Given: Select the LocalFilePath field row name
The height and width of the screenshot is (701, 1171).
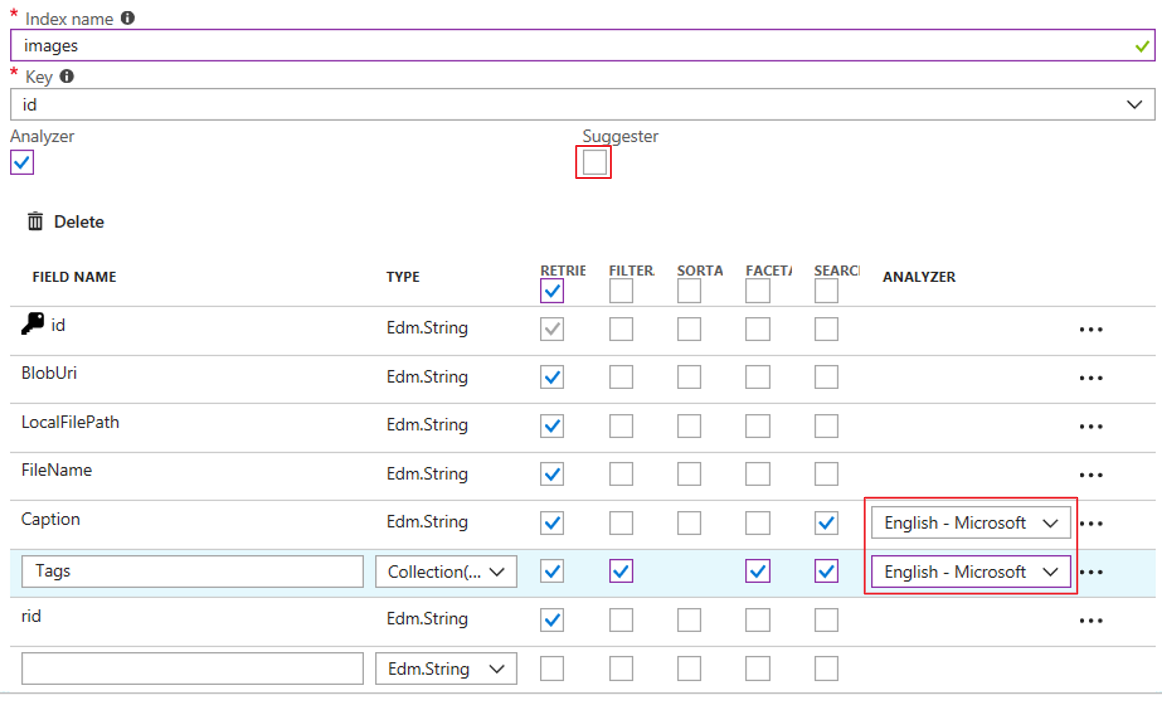Looking at the screenshot, I should pos(70,422).
